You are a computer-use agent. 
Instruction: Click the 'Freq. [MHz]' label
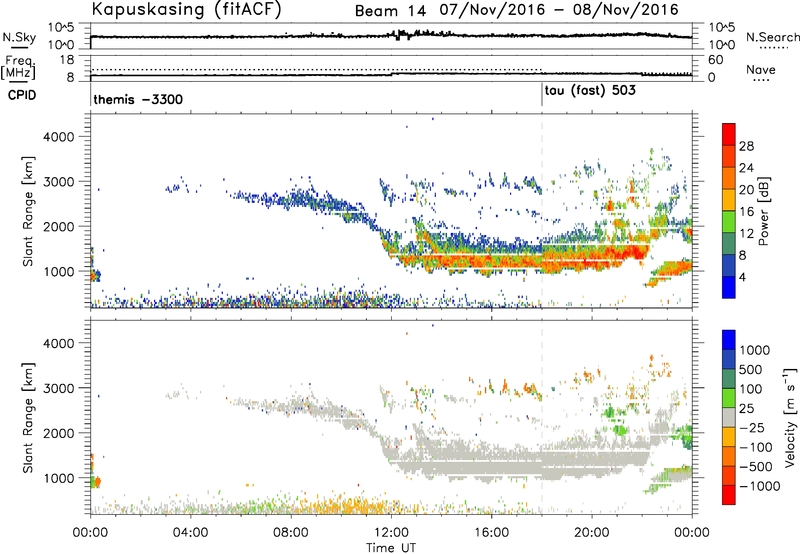(x=19, y=68)
